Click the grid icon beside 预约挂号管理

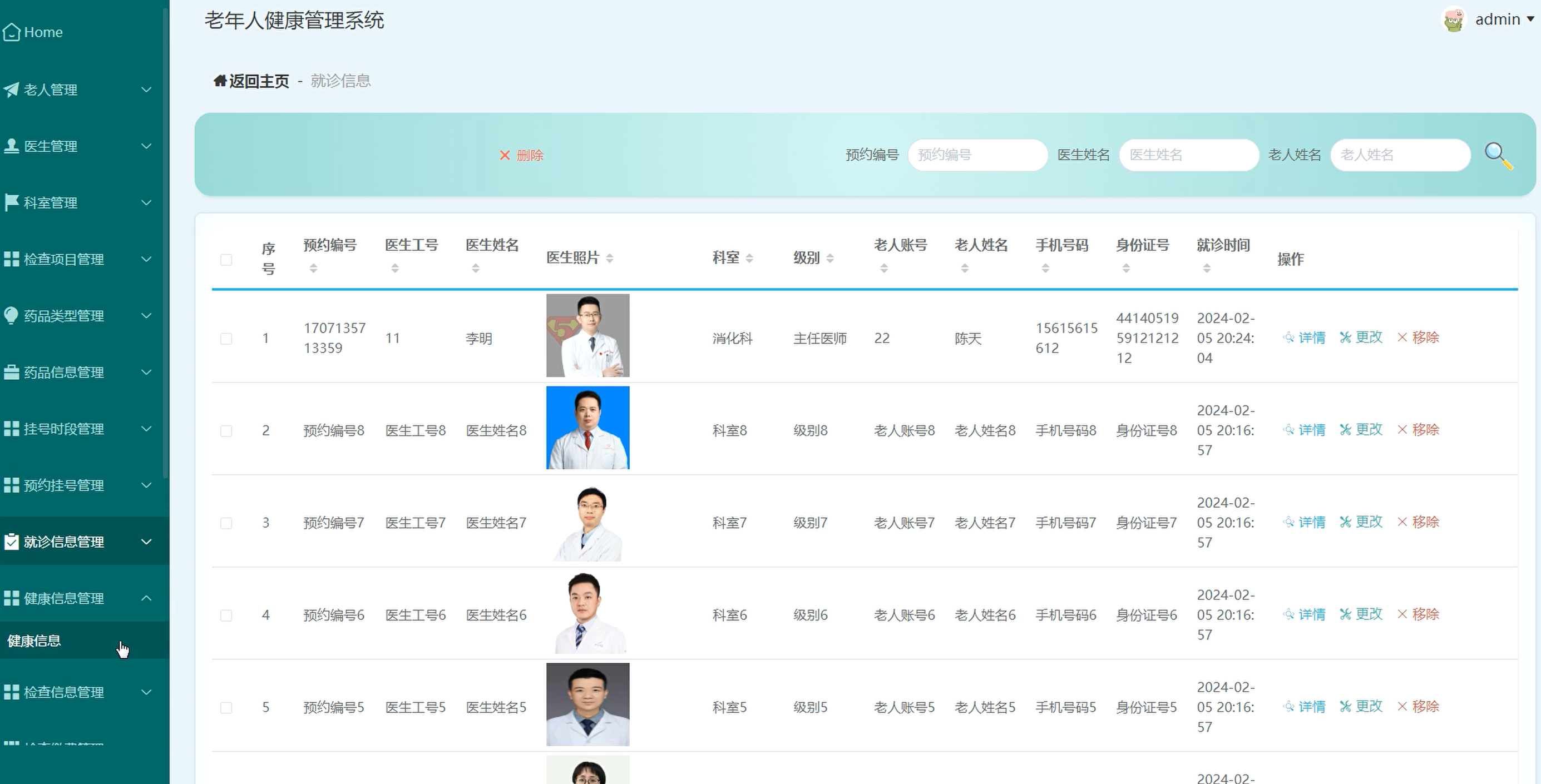point(11,485)
